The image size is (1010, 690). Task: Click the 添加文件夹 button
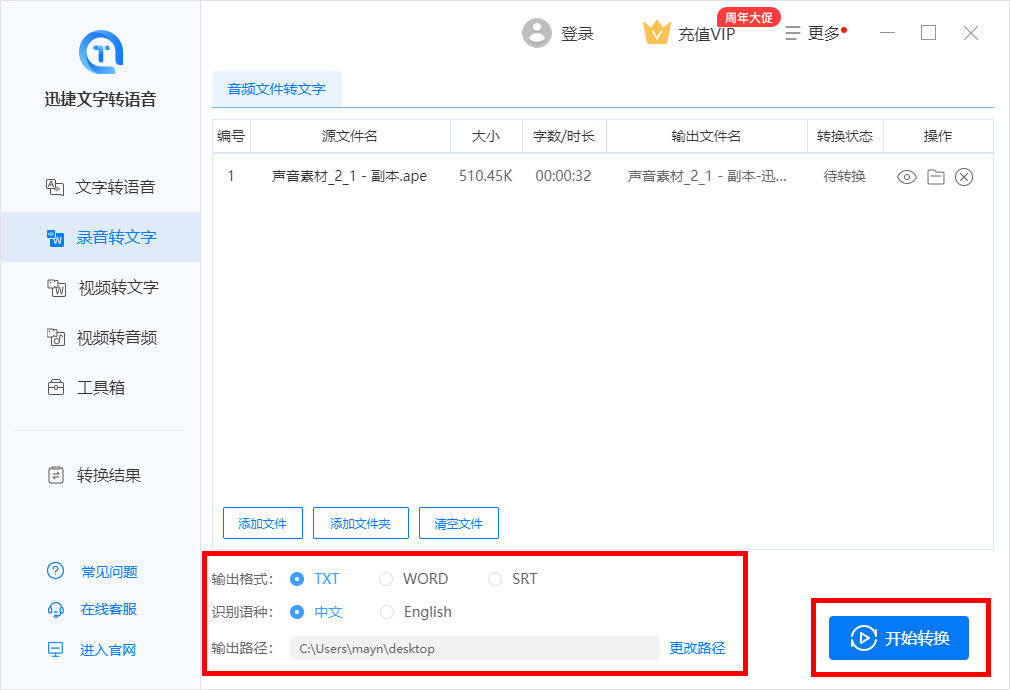361,523
